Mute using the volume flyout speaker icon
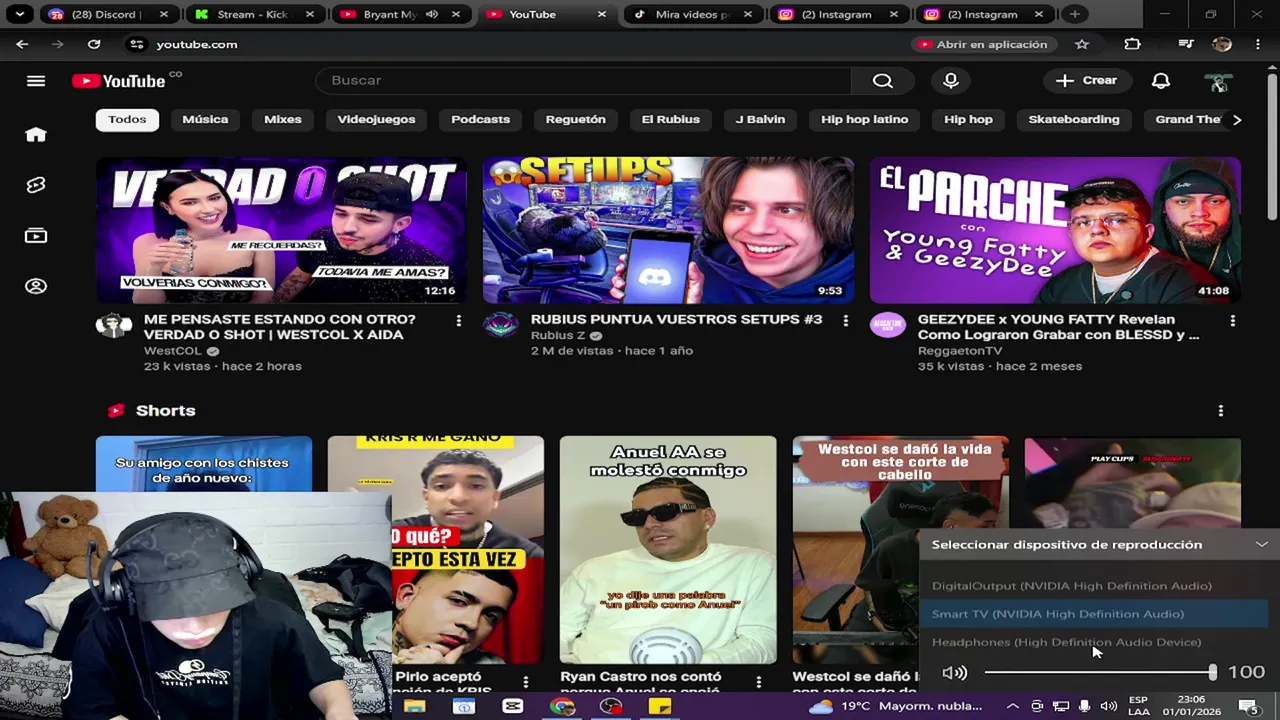The width and height of the screenshot is (1280, 720). click(x=955, y=673)
